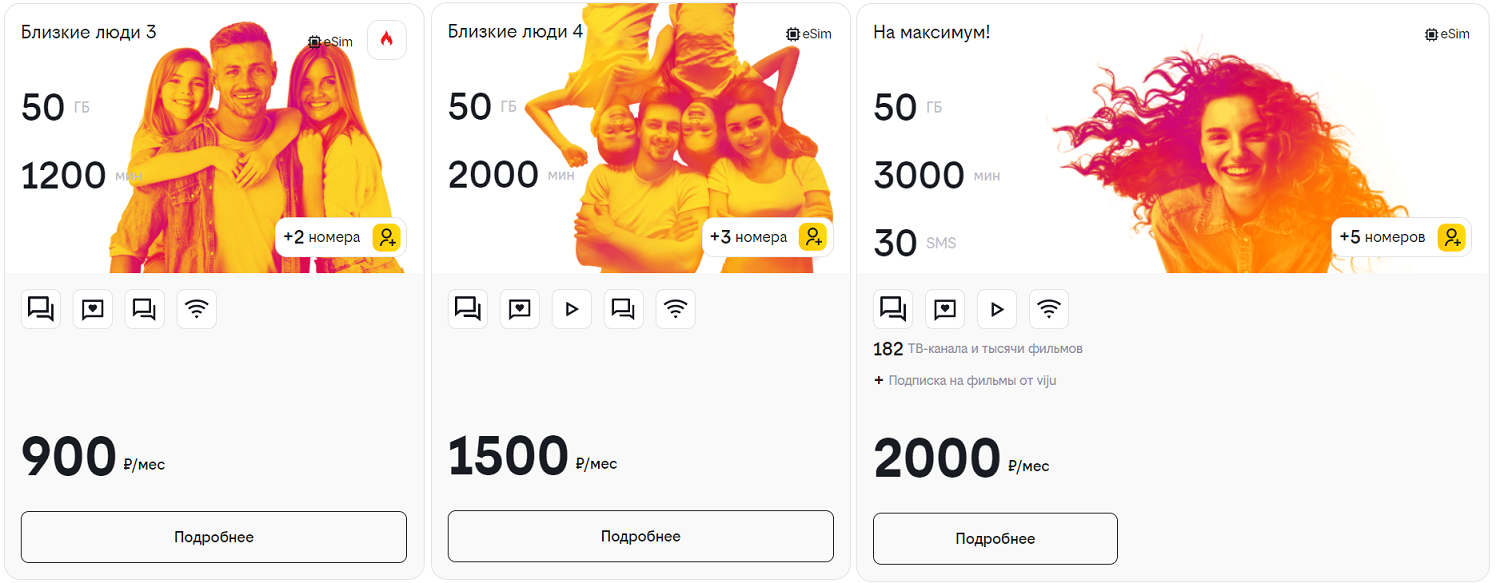Click the play video icon in На максимум!
Viewport: 1500px width, 583px height.
click(x=997, y=309)
